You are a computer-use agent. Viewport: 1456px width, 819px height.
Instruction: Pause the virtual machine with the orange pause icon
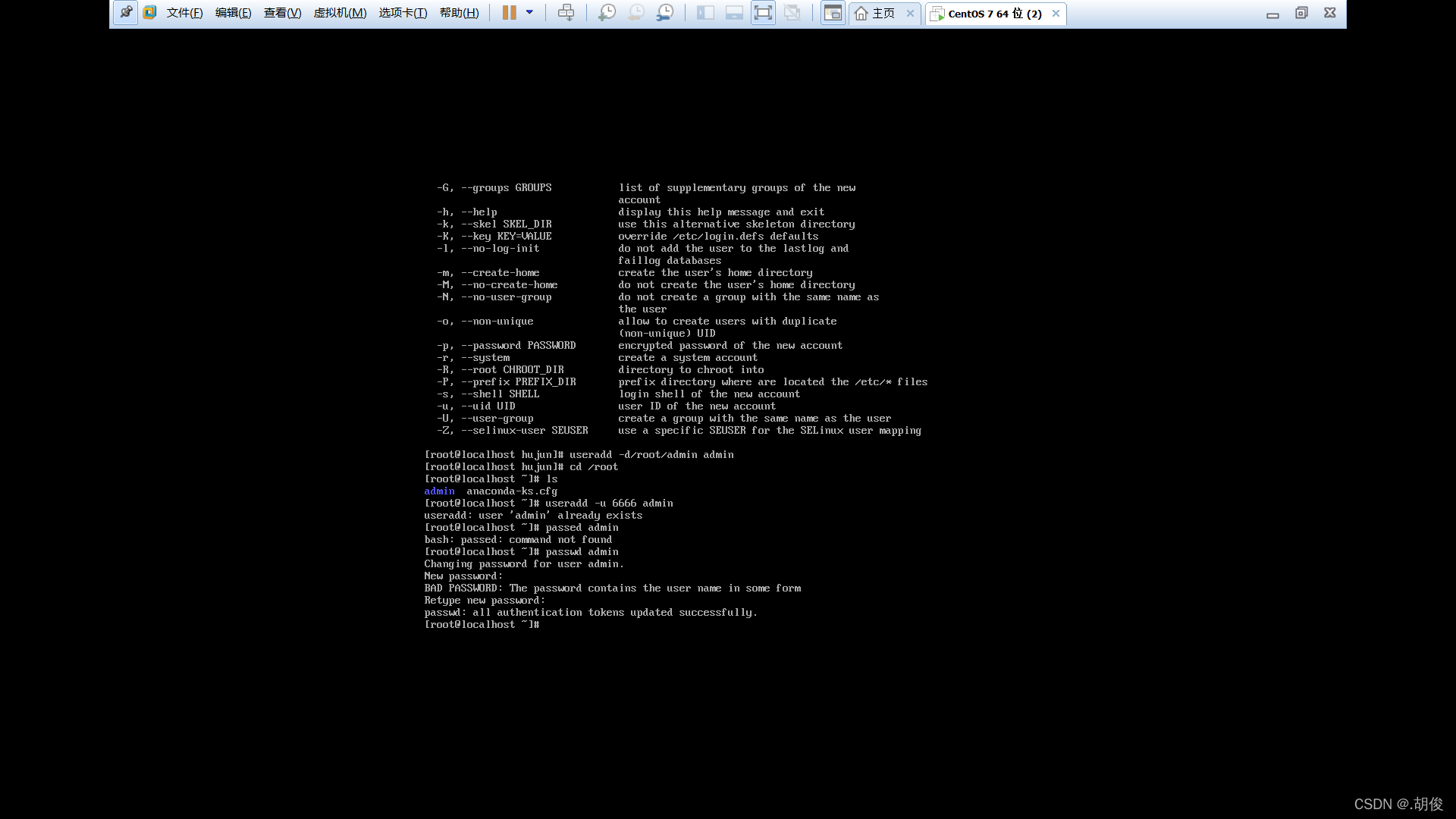coord(509,12)
